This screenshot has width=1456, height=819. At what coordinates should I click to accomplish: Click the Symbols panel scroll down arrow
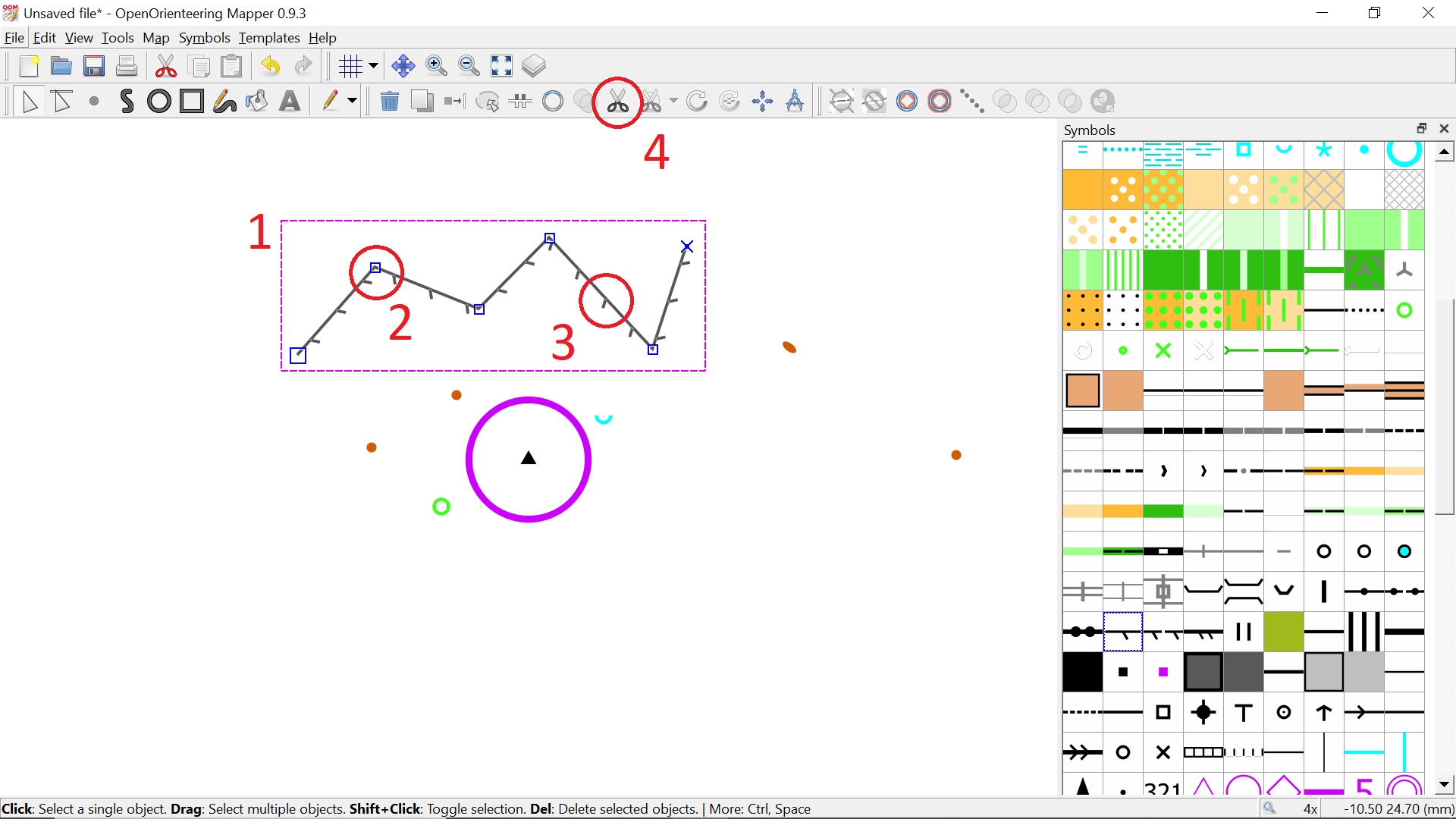(1444, 785)
